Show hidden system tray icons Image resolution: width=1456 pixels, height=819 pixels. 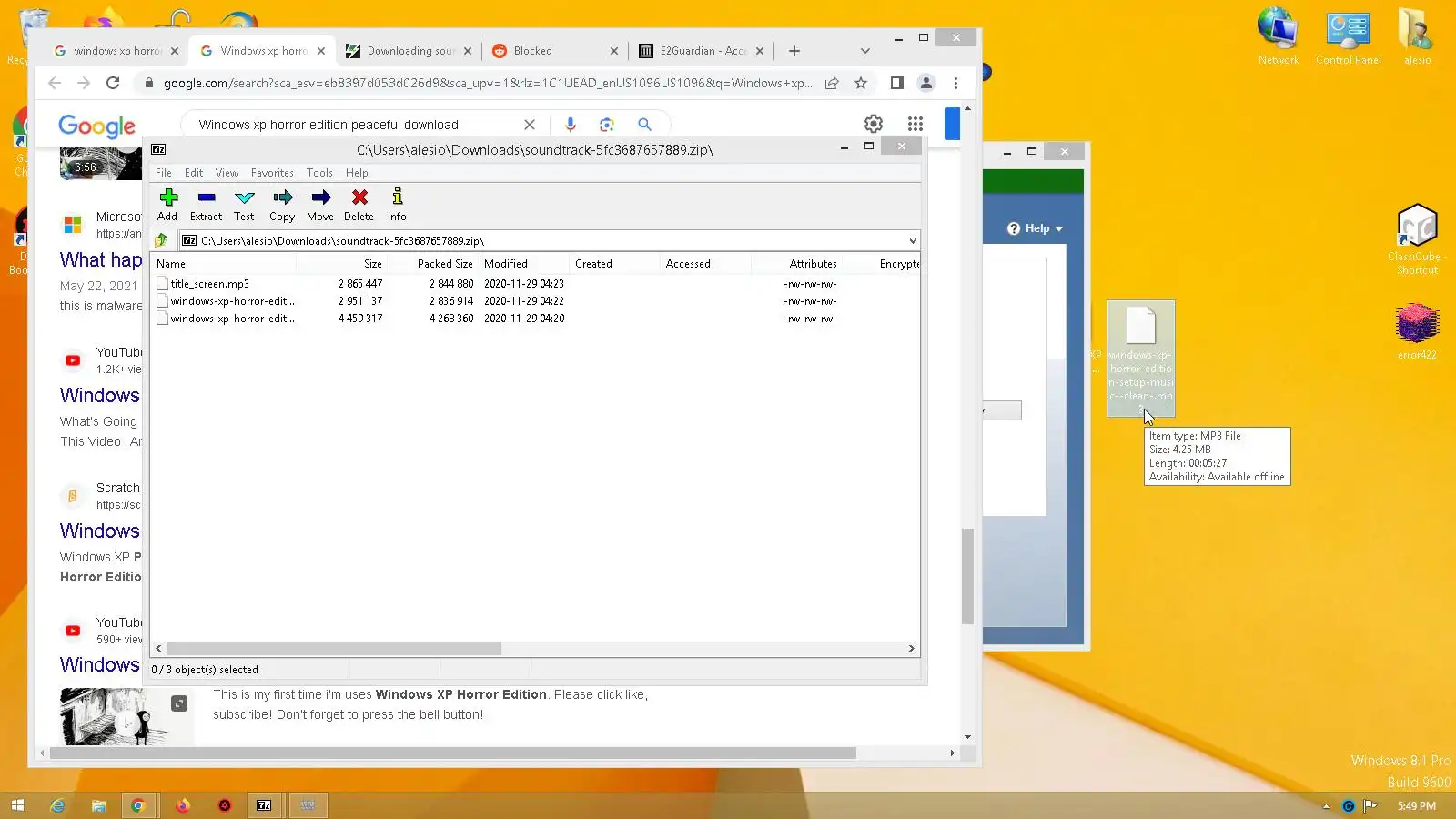tap(1326, 806)
